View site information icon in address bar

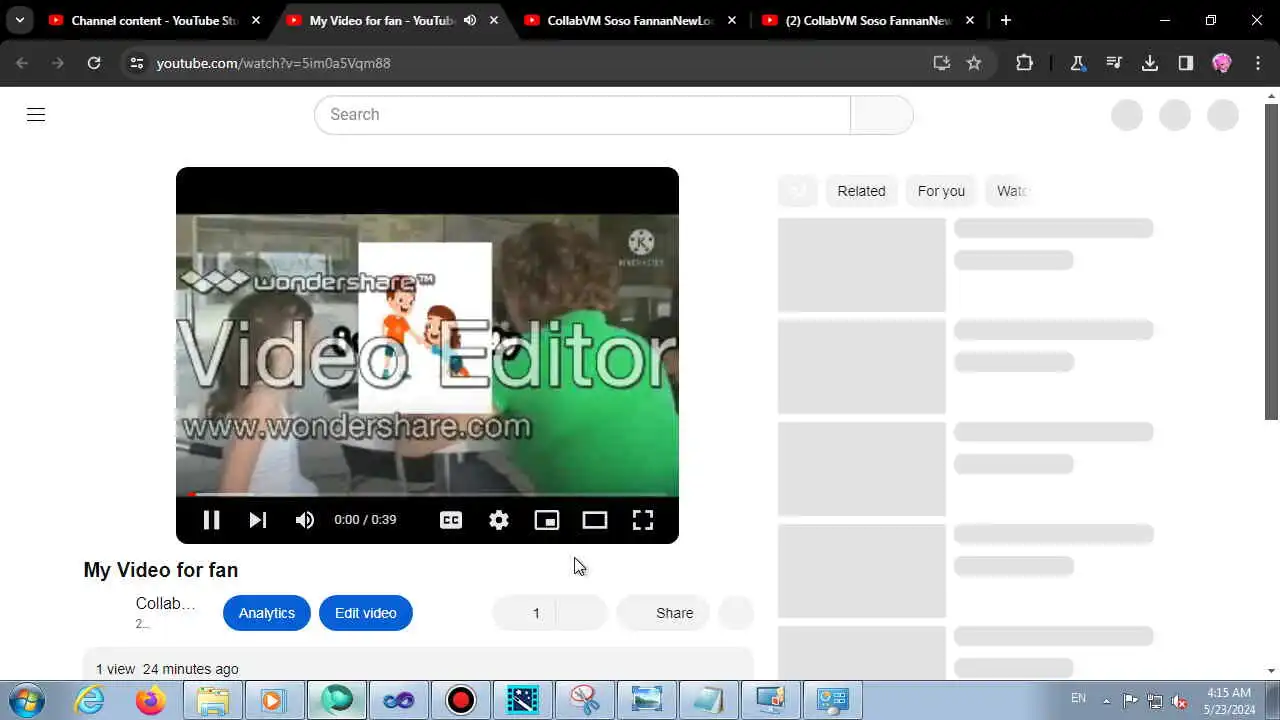(137, 63)
